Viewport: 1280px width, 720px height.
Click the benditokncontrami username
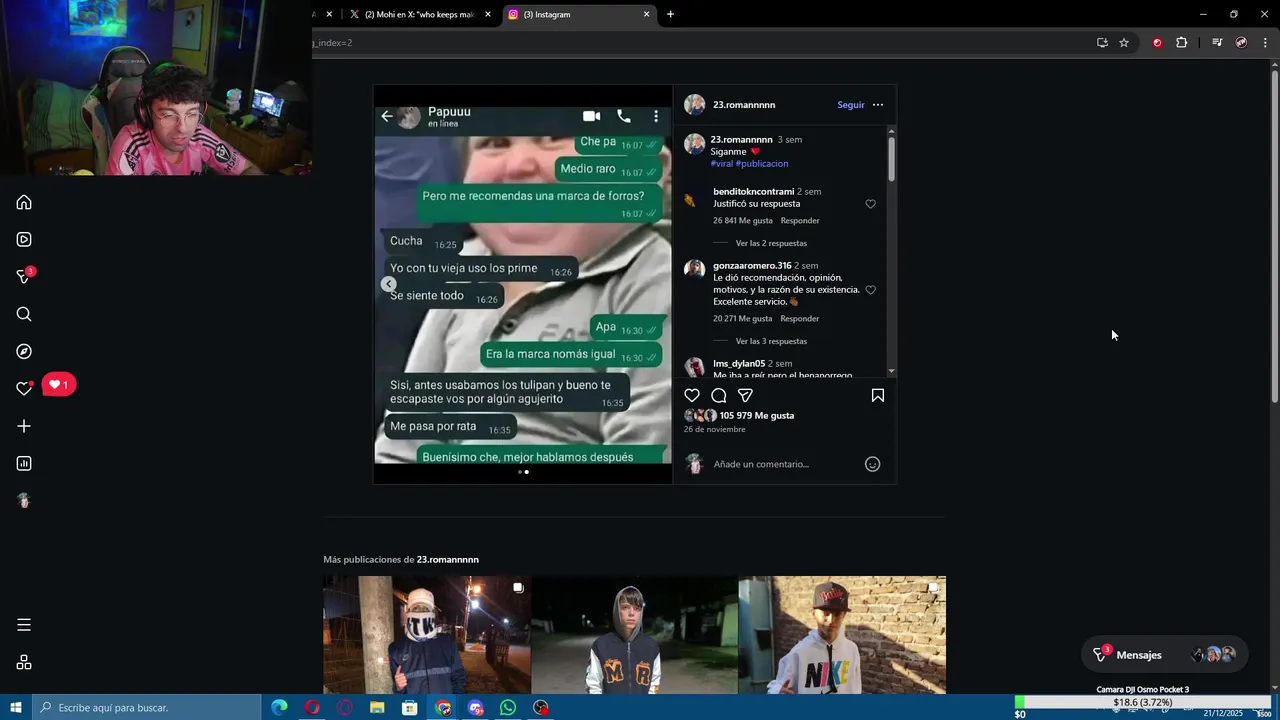pos(754,192)
